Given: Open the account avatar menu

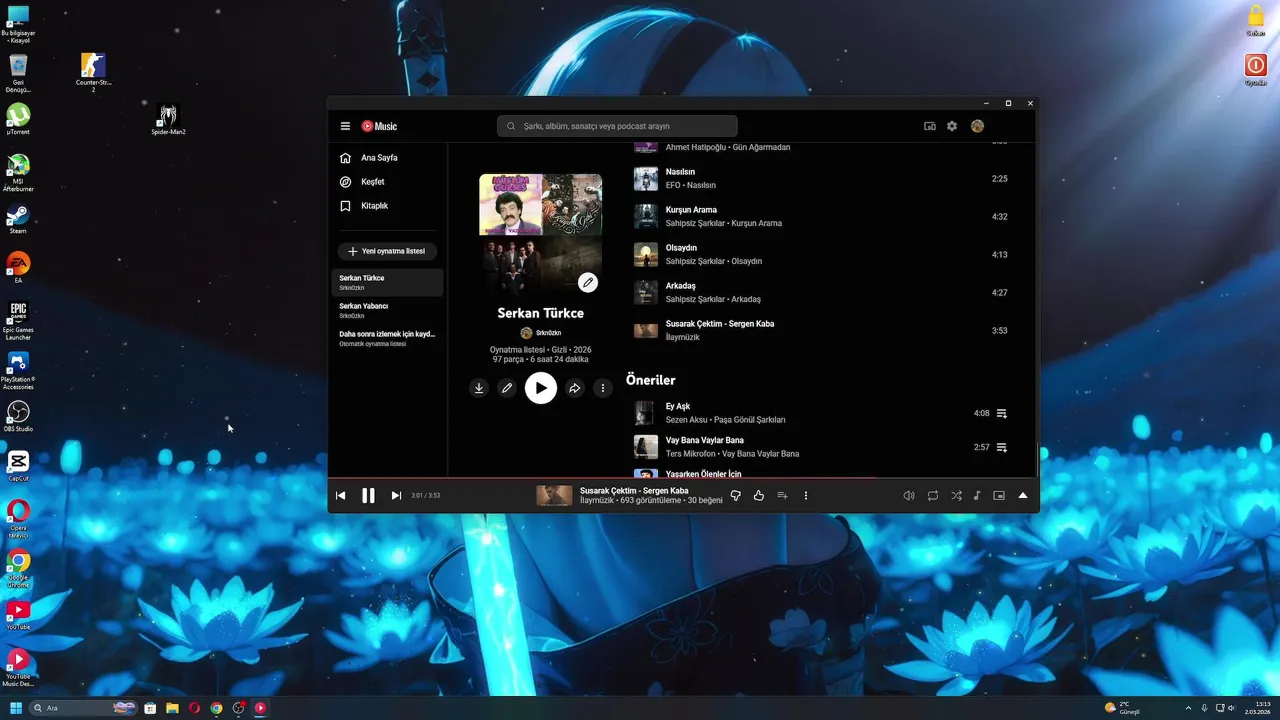Looking at the screenshot, I should coord(977,126).
